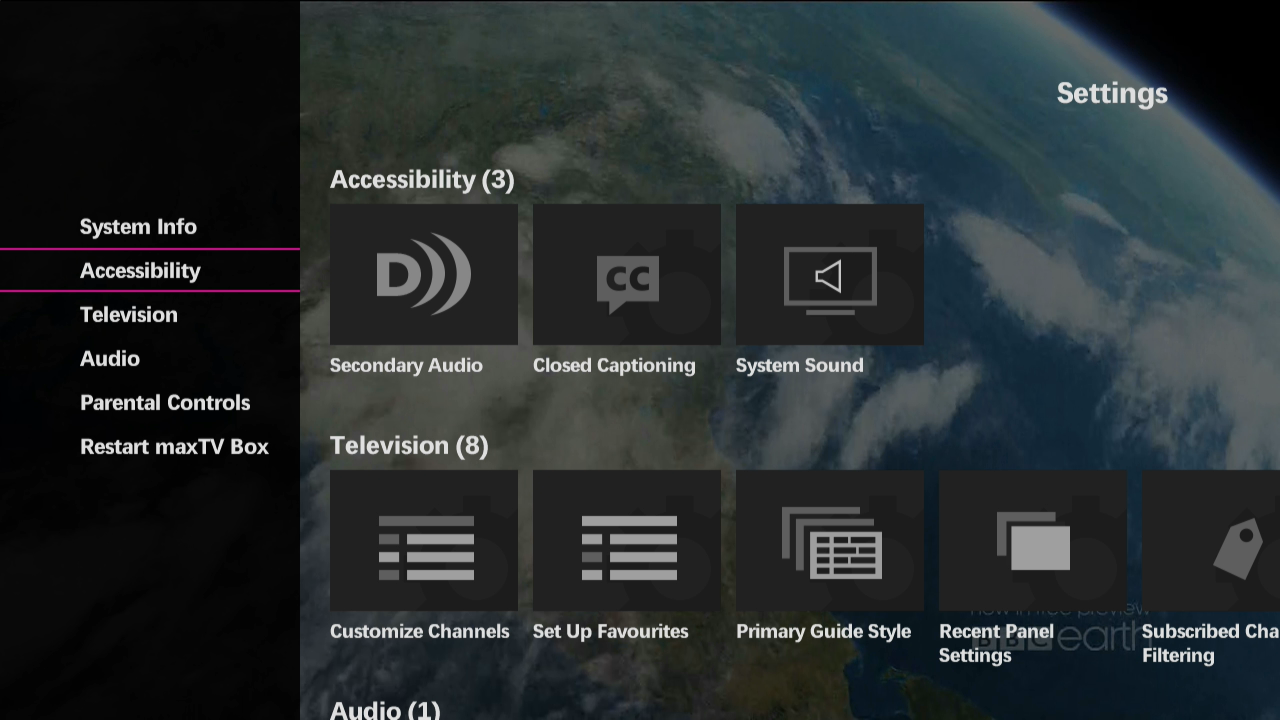Click the System Sound label
Image resolution: width=1280 pixels, height=720 pixels.
tap(800, 366)
